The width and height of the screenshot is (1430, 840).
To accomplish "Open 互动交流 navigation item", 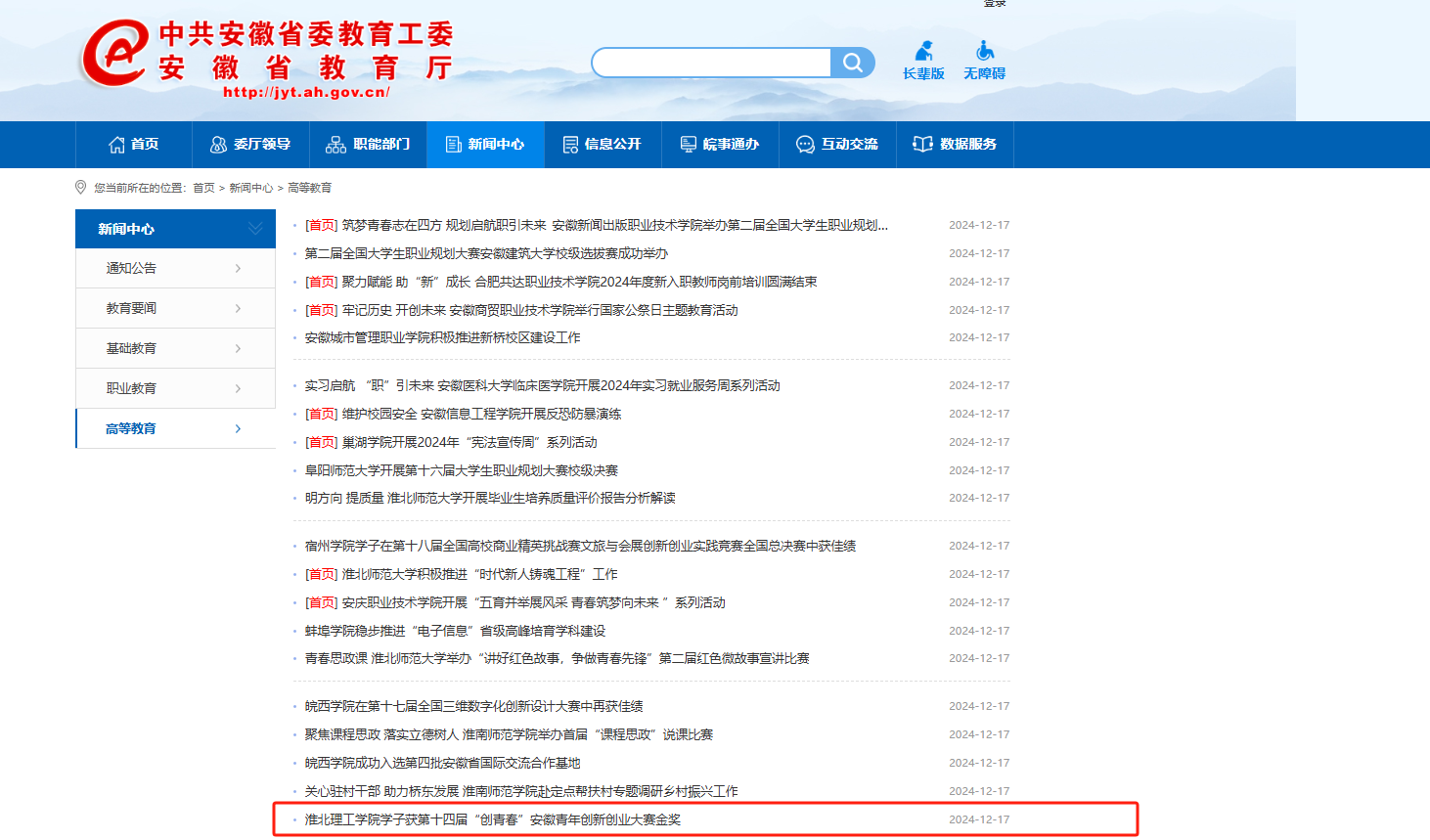I will pyautogui.click(x=837, y=145).
